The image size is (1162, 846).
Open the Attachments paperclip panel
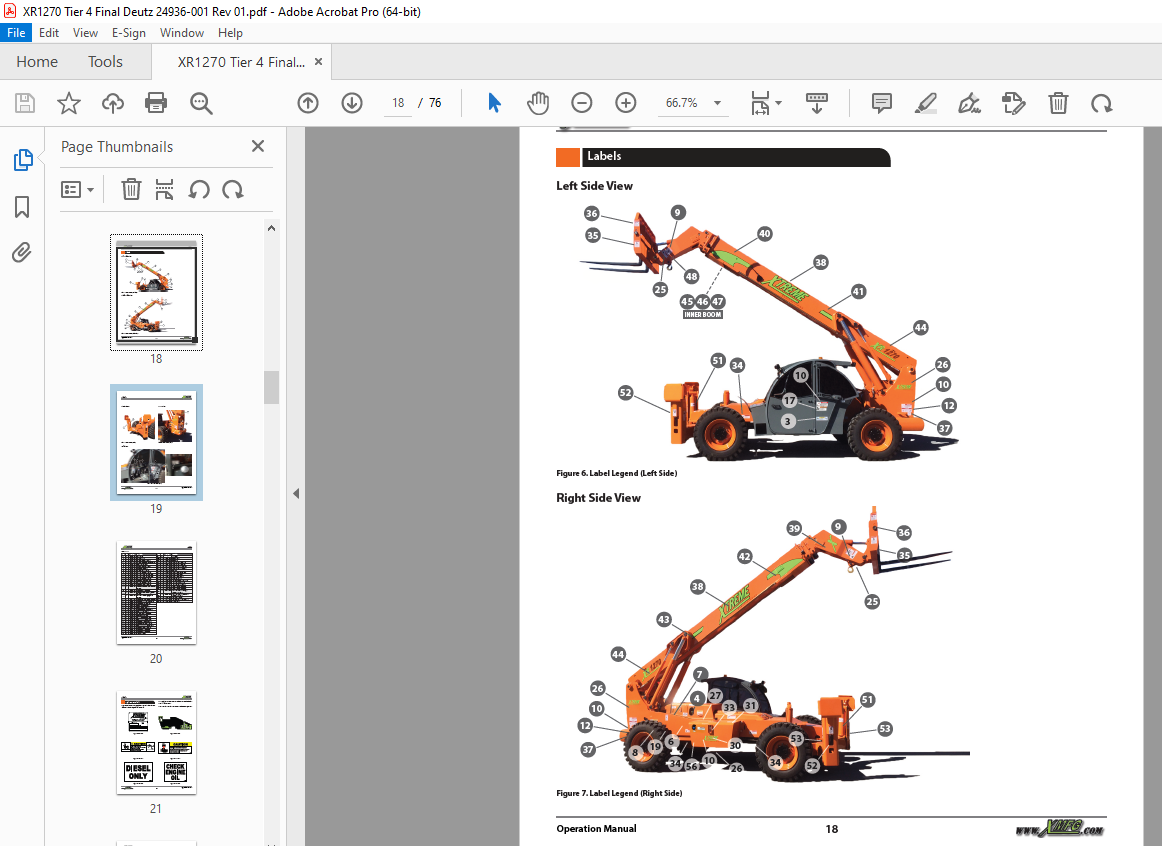pos(22,253)
